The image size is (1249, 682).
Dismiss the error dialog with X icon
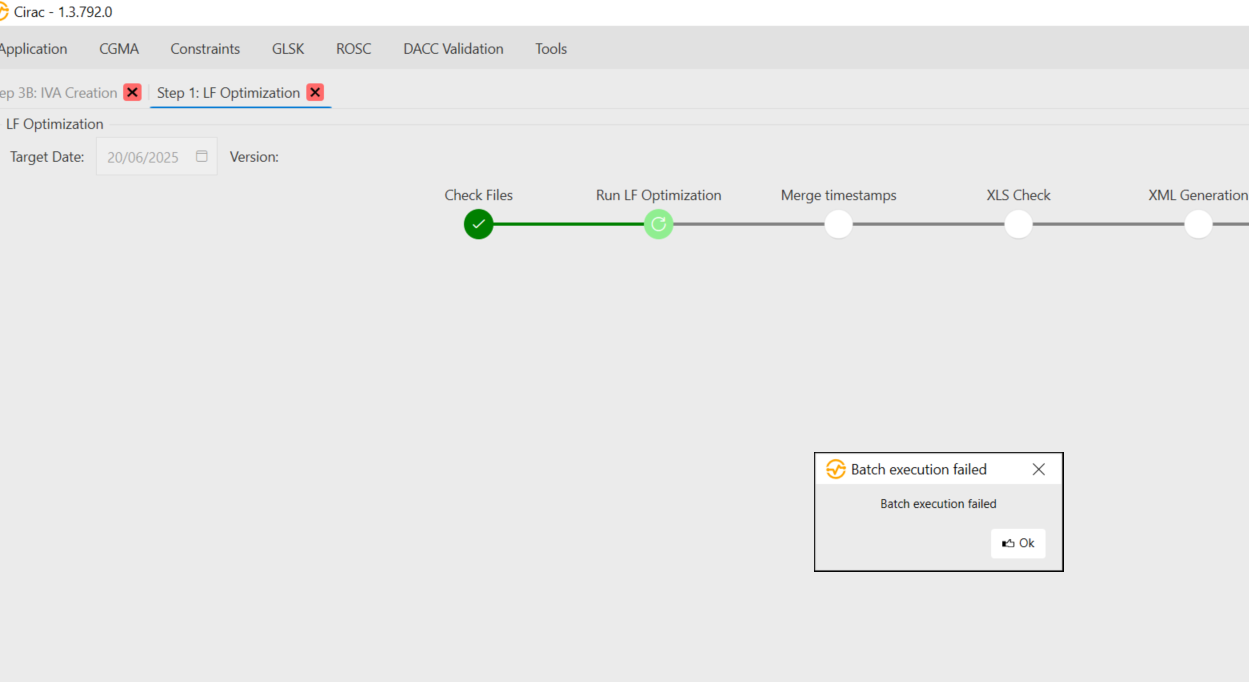coord(1038,469)
